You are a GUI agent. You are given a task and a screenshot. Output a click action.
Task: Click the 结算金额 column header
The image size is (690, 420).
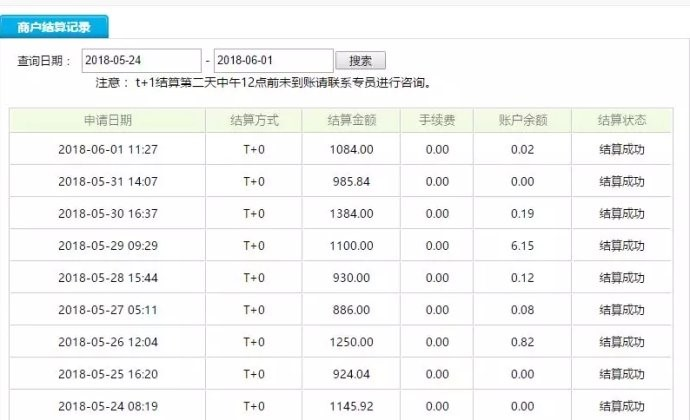tap(351, 120)
